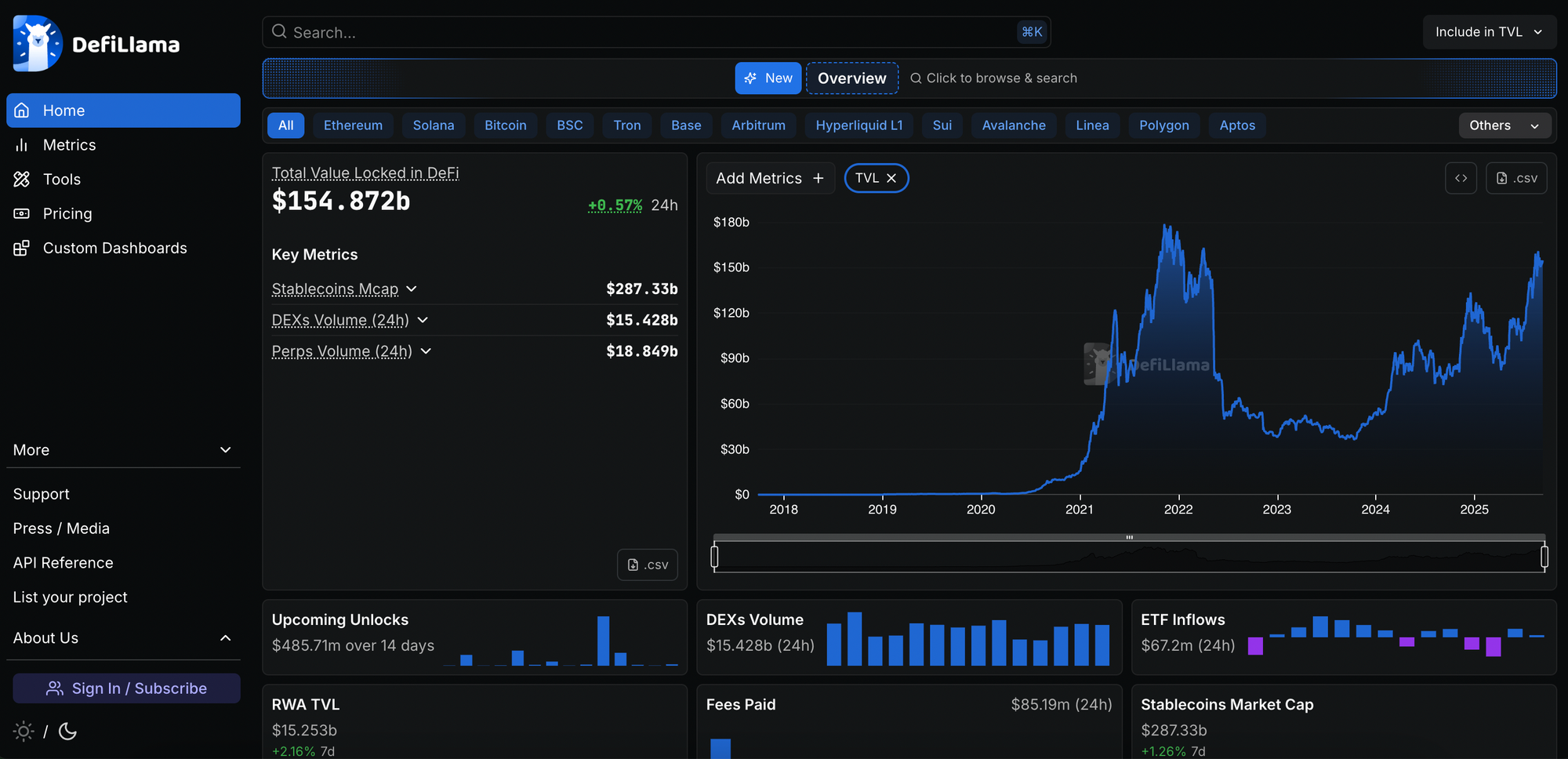
Task: Download key metrics .csv file
Action: tap(648, 565)
